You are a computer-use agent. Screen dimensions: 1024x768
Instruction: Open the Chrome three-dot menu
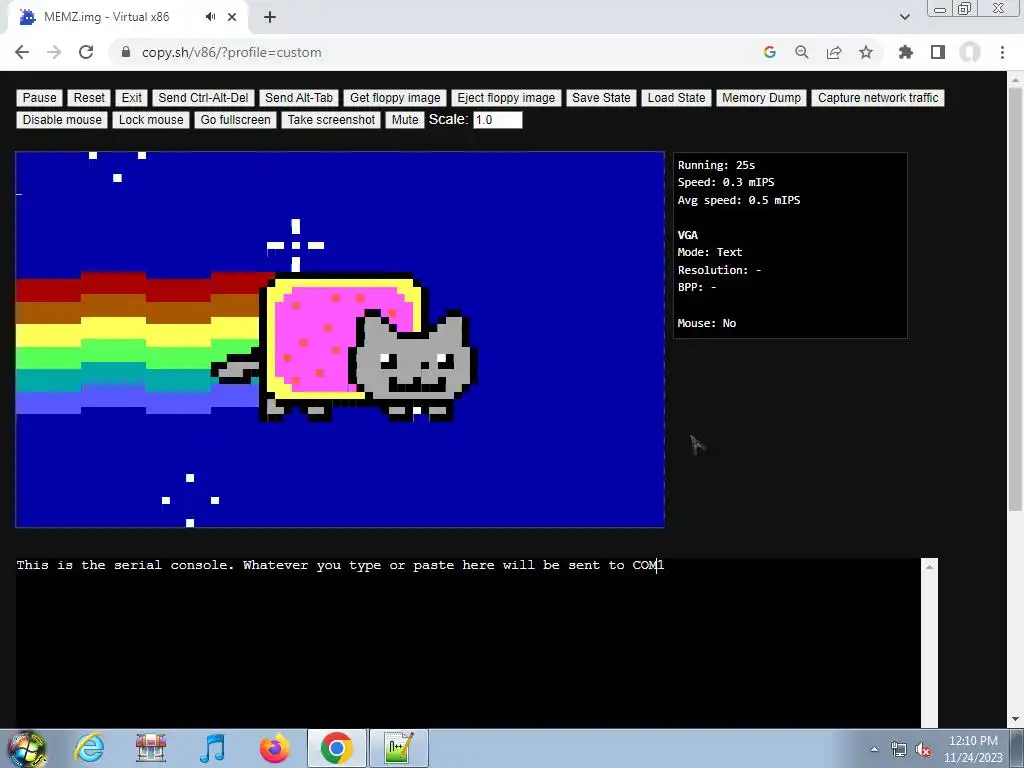tap(1002, 52)
